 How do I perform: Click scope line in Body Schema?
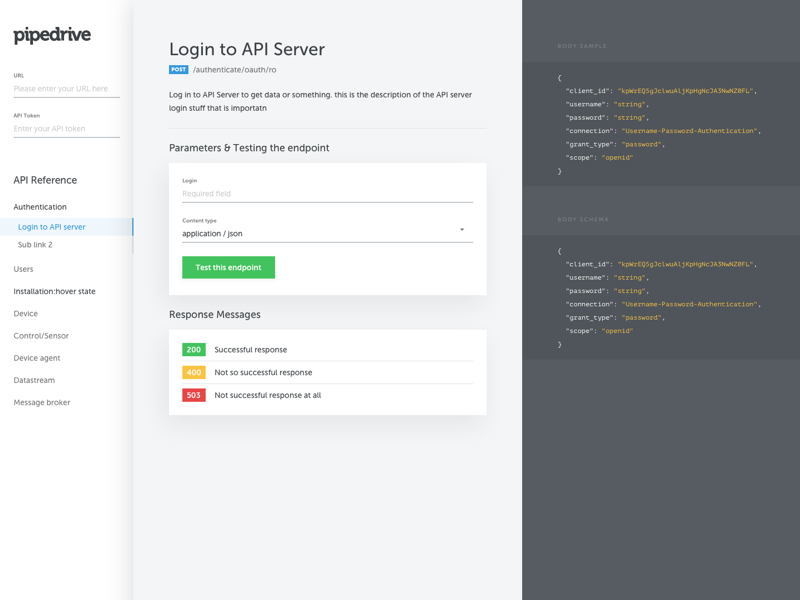(x=599, y=331)
